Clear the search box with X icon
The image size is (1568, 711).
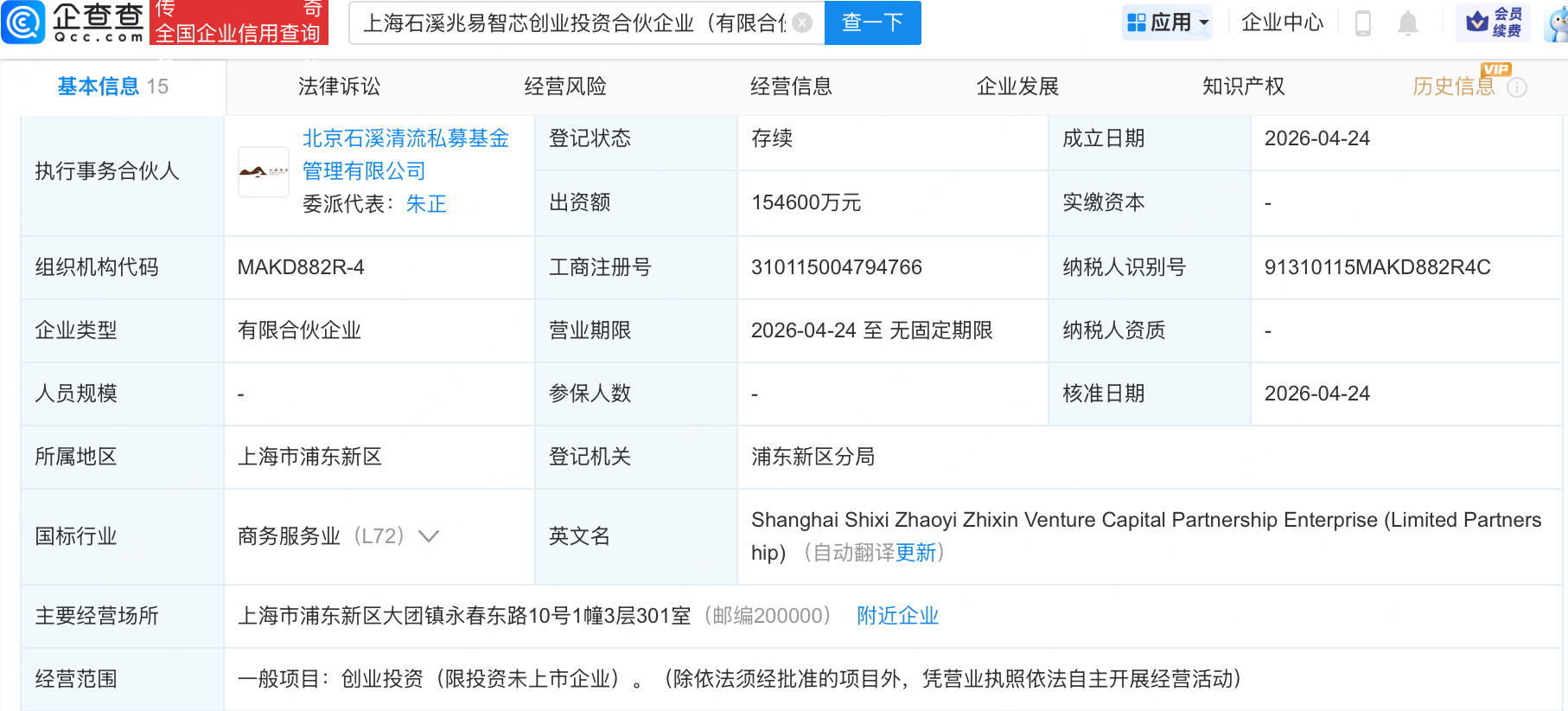pos(802,22)
